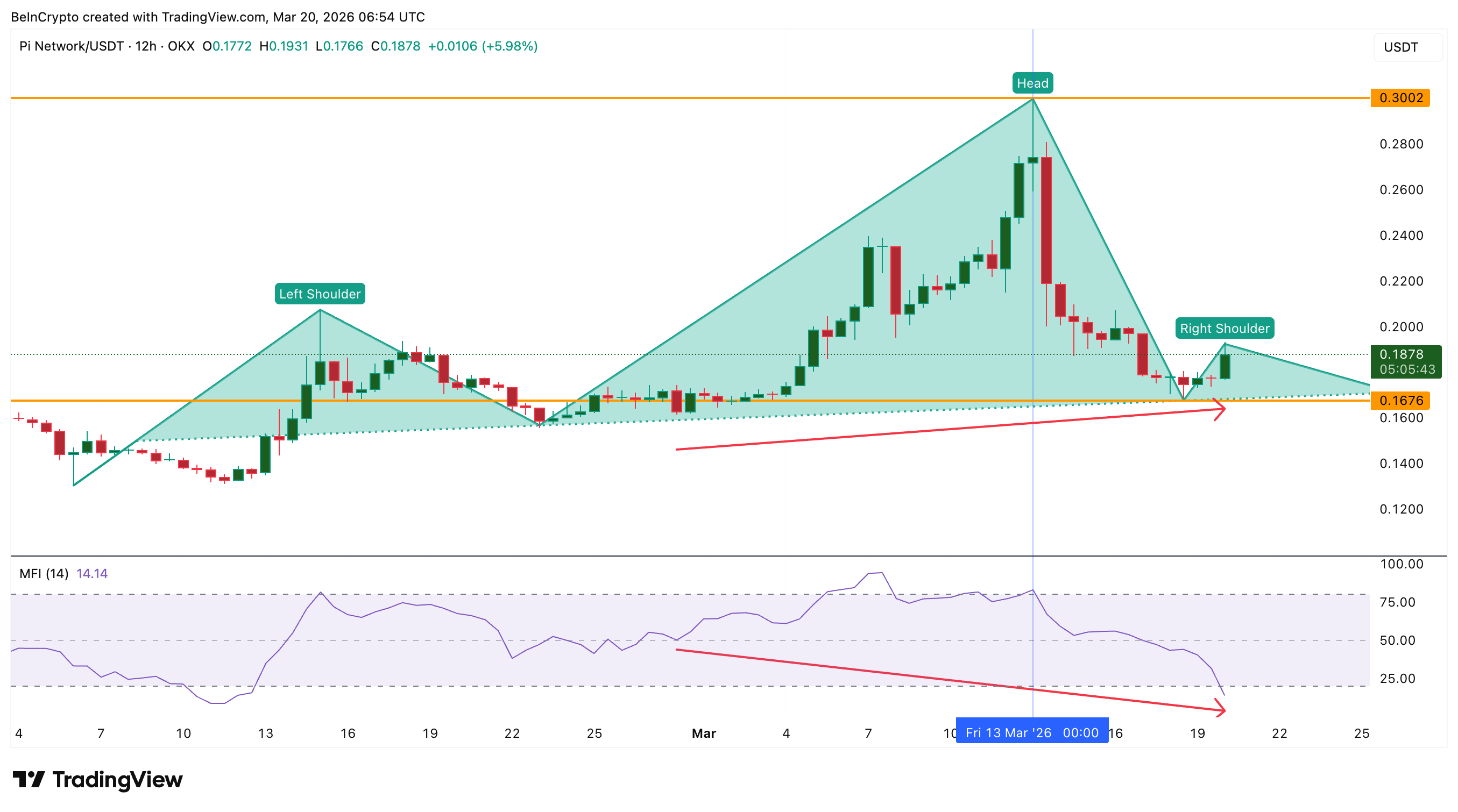The image size is (1458, 812).
Task: Click the Head pattern label
Action: (1032, 83)
